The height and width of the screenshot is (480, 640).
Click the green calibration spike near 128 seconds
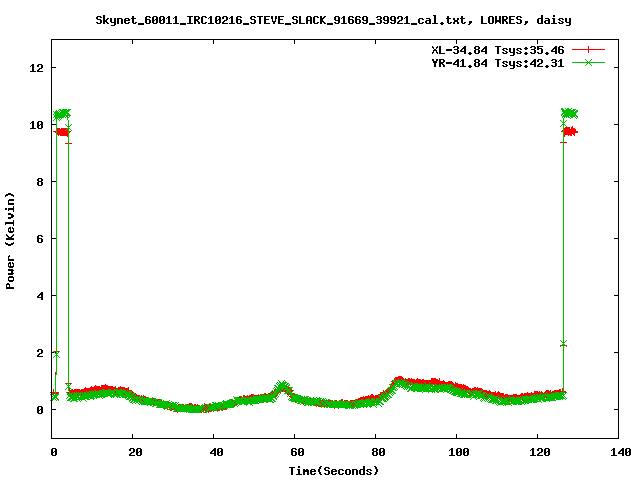point(569,113)
